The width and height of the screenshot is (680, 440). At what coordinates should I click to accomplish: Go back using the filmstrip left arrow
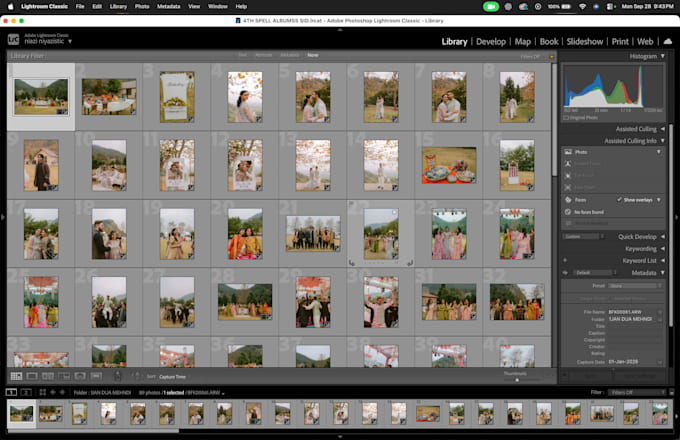(53, 392)
